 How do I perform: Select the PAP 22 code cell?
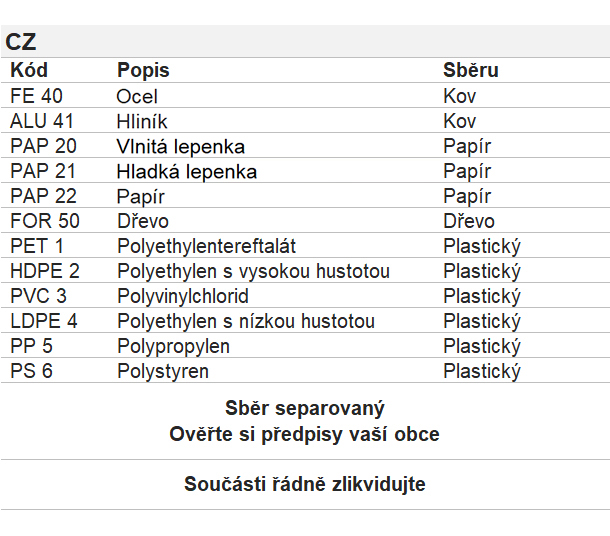tap(43, 196)
